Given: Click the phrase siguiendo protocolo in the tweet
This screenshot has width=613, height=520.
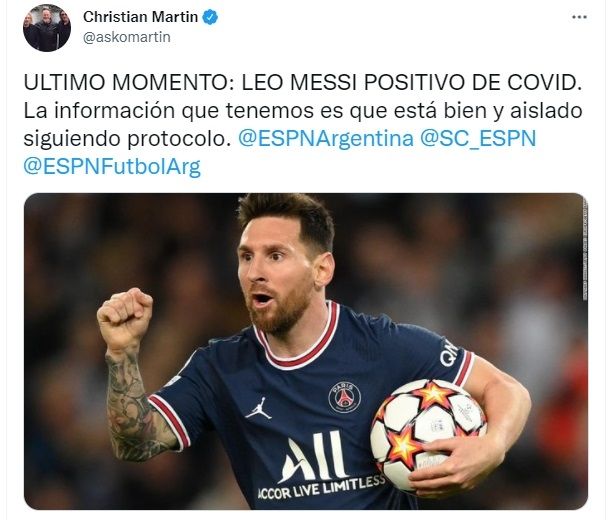Looking at the screenshot, I should [127, 139].
